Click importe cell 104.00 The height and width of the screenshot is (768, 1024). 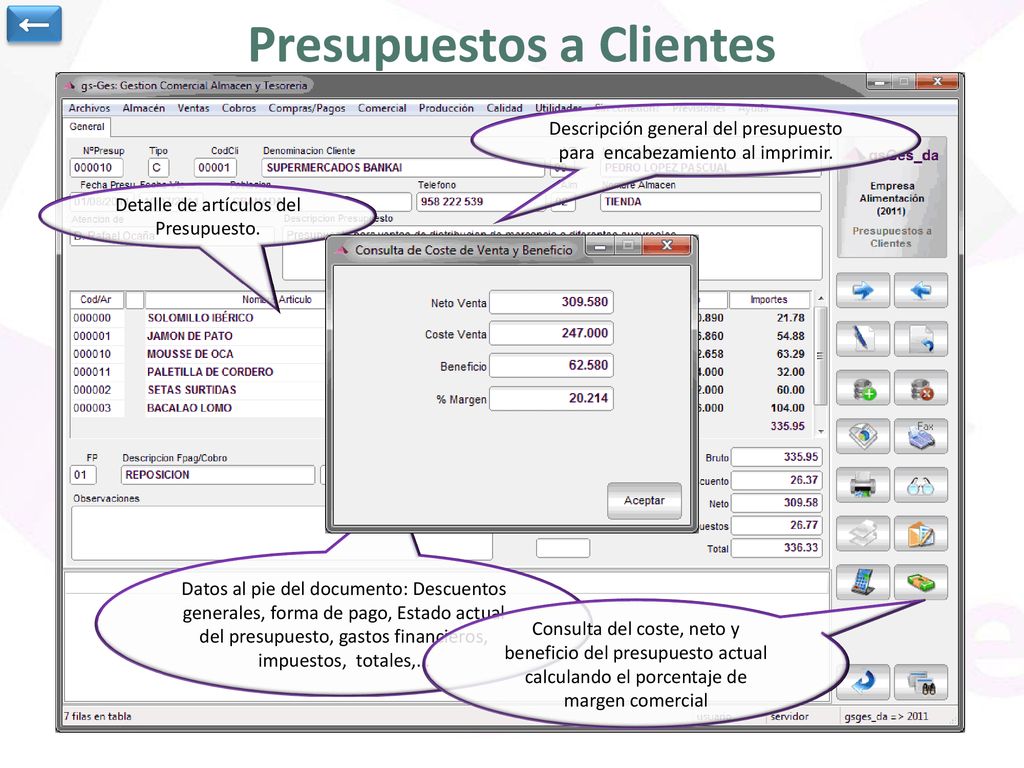click(x=788, y=408)
